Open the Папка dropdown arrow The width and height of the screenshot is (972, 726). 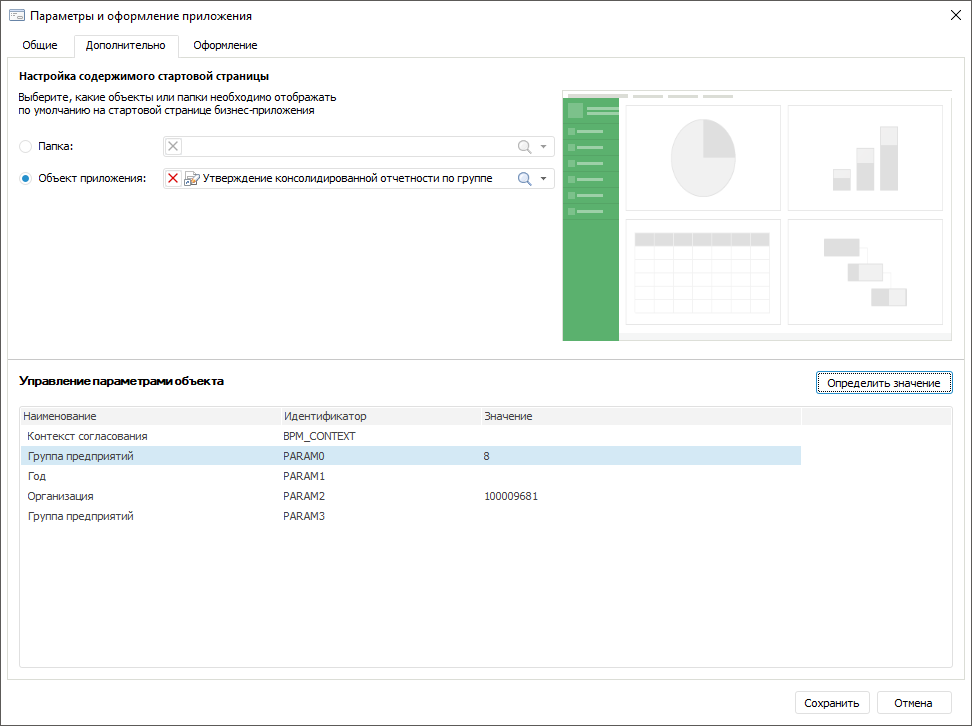pyautogui.click(x=544, y=147)
